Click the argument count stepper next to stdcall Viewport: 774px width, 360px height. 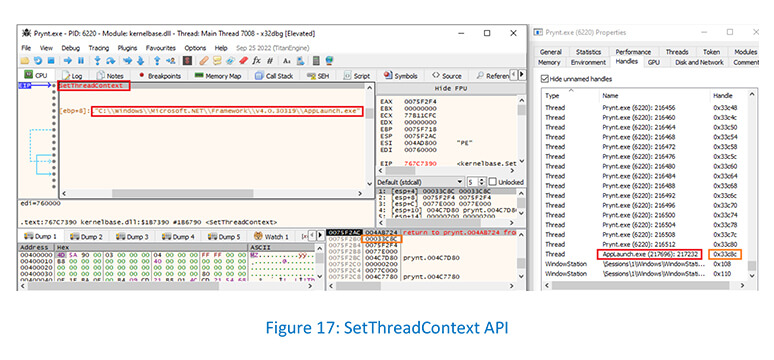477,182
